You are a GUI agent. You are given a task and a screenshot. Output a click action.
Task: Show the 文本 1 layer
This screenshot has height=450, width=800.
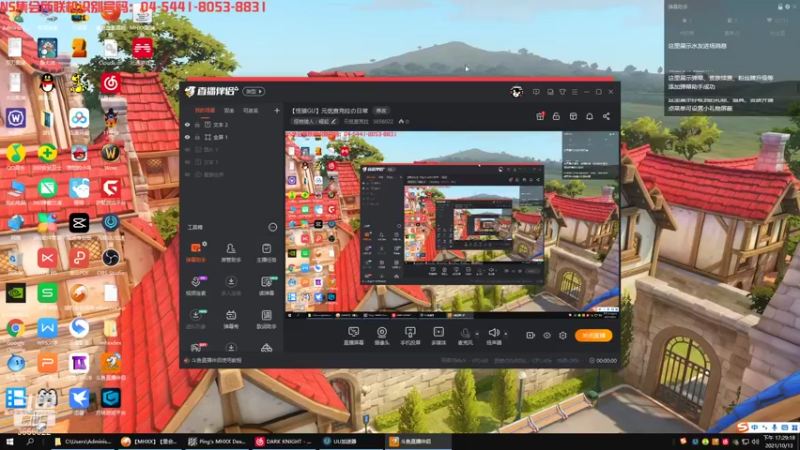click(187, 162)
